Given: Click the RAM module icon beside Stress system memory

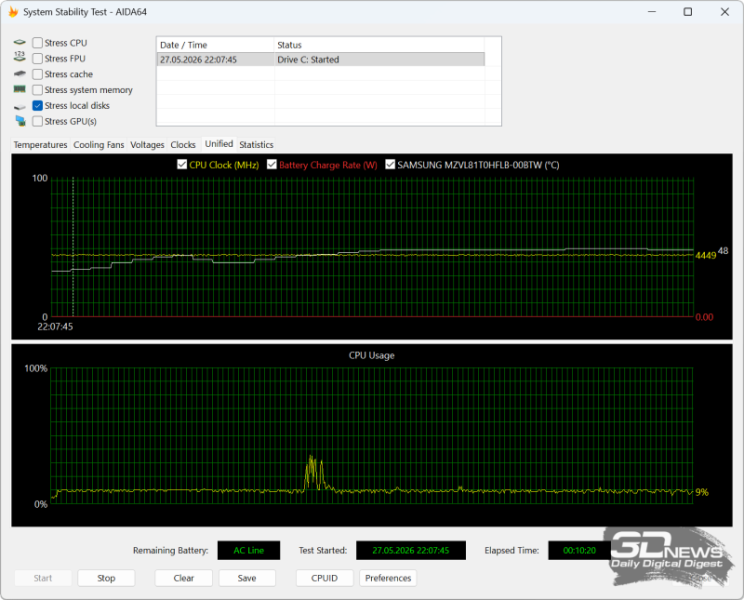Looking at the screenshot, I should [x=19, y=89].
